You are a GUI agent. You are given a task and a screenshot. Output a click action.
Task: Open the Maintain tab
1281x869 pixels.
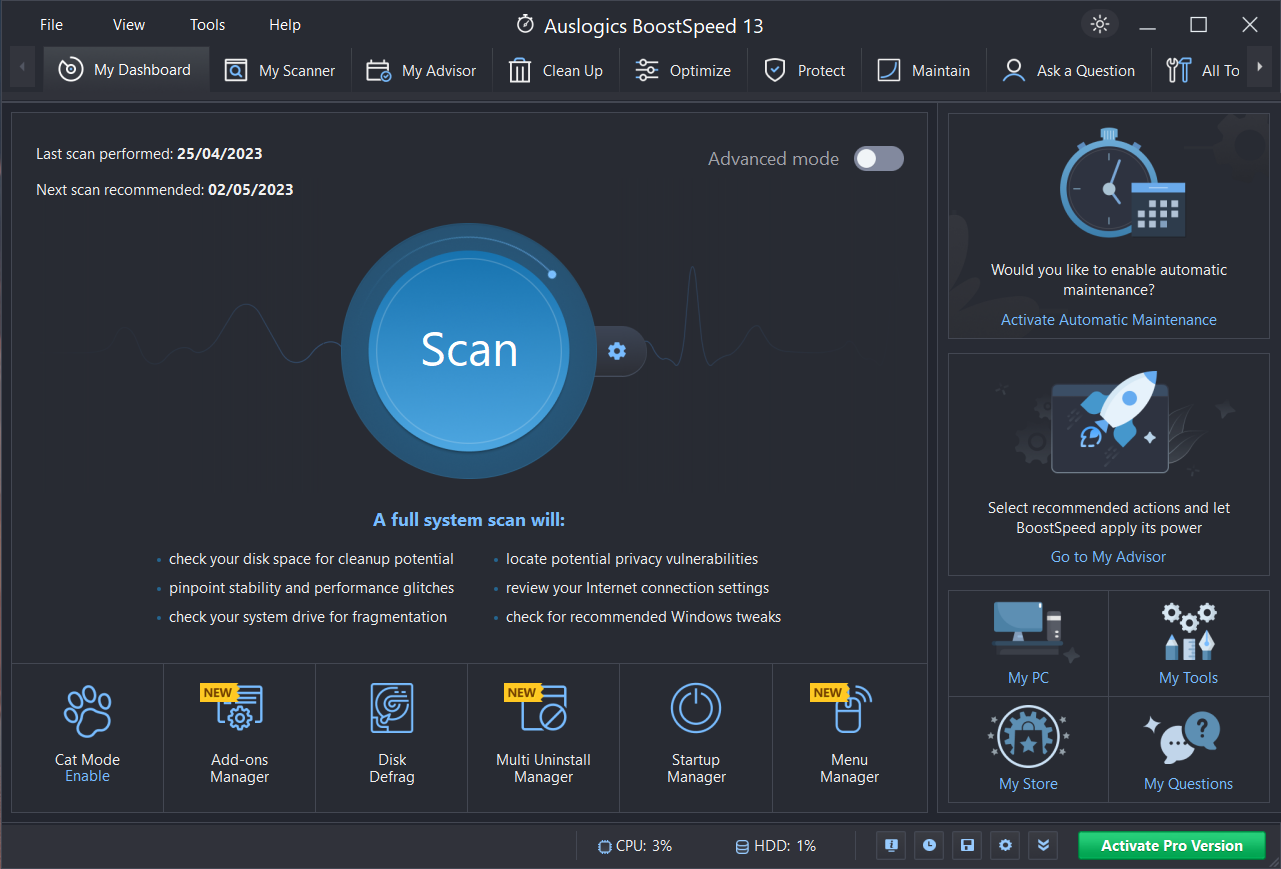(924, 70)
